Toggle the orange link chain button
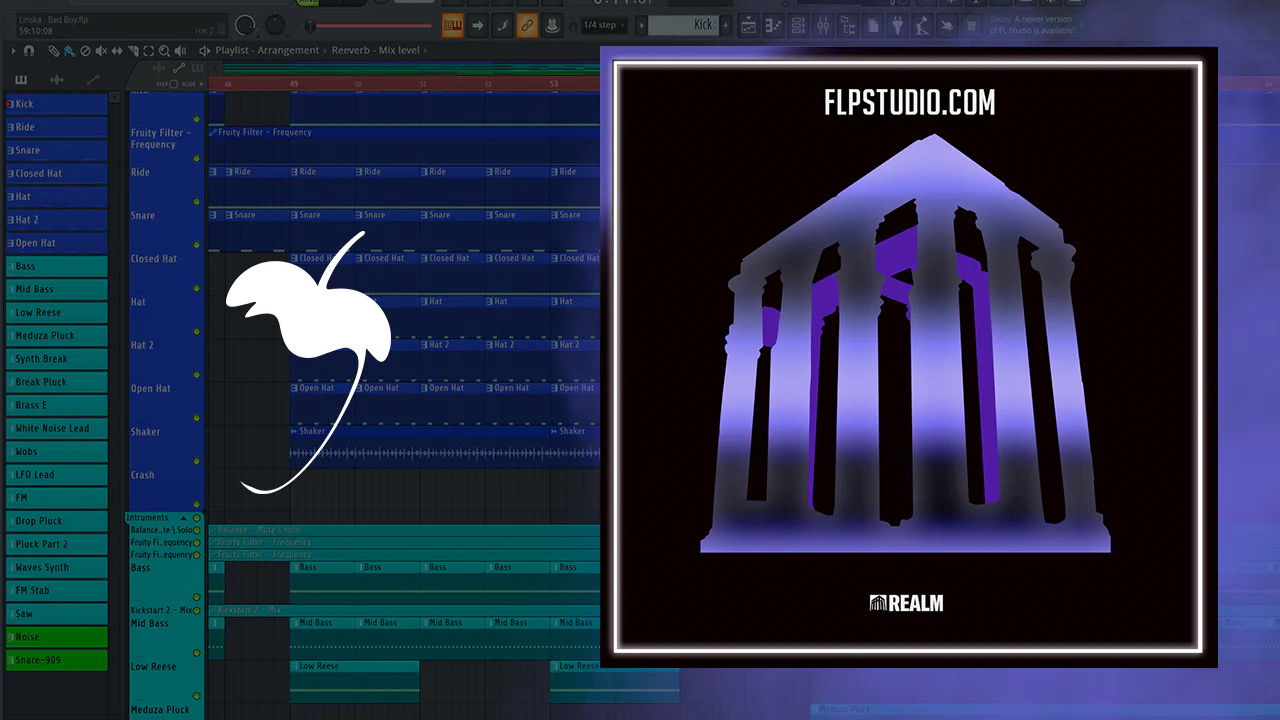Screen dimensions: 1280x720 coord(527,25)
